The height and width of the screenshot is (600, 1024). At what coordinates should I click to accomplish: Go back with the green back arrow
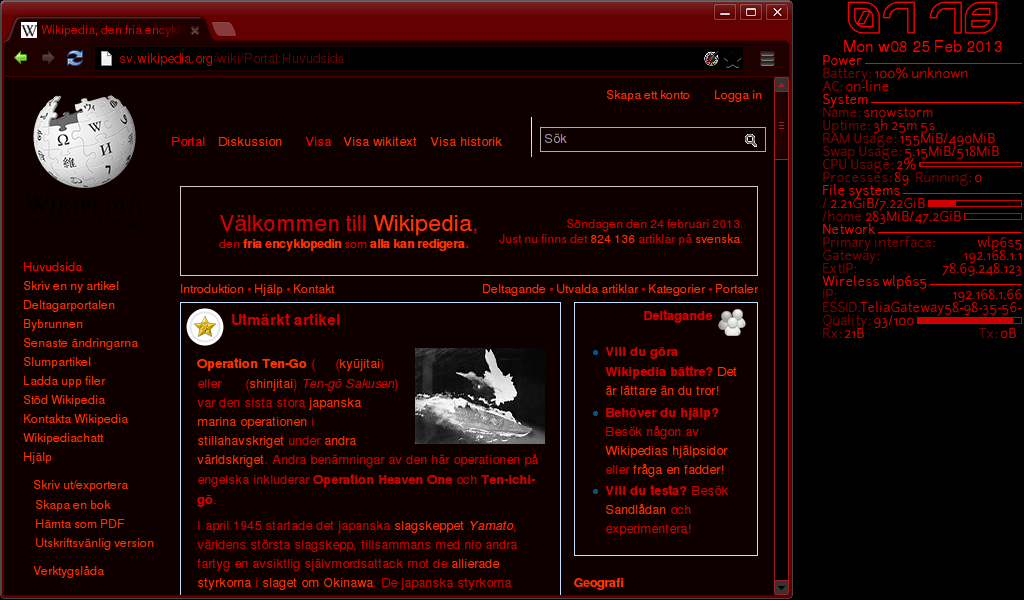(21, 58)
